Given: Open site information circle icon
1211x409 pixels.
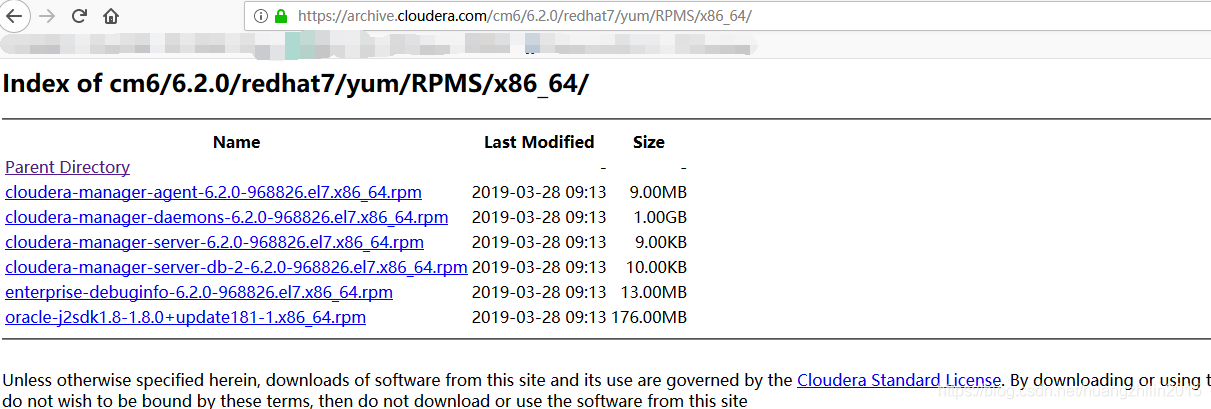Looking at the screenshot, I should click(x=260, y=16).
